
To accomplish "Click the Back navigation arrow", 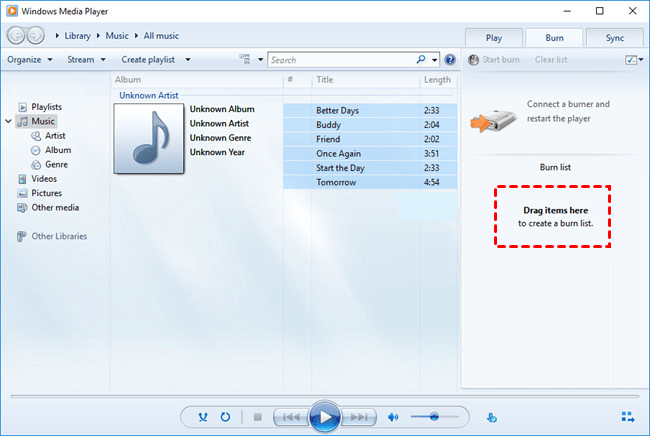I will click(16, 36).
